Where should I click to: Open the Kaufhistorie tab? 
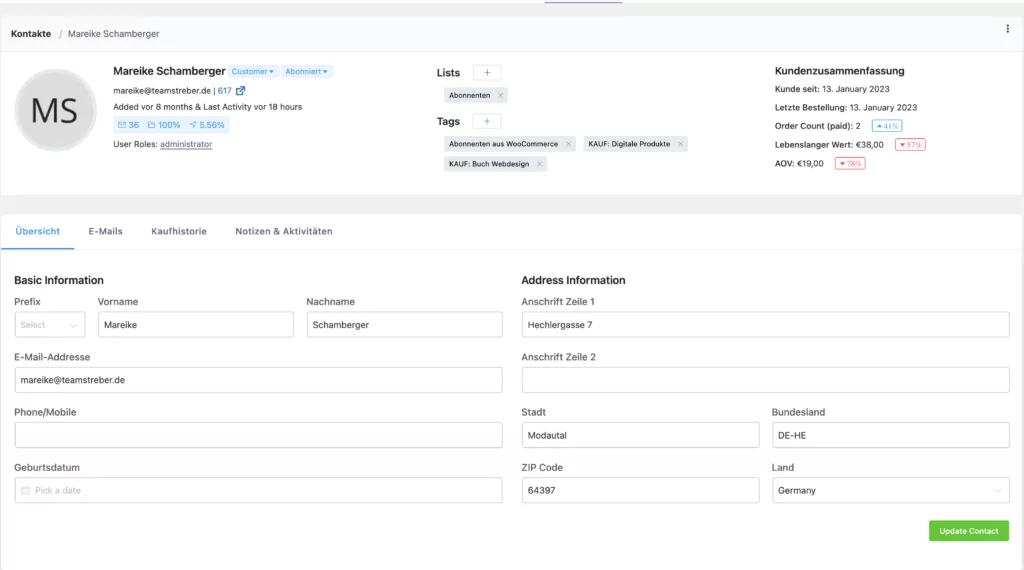(179, 231)
